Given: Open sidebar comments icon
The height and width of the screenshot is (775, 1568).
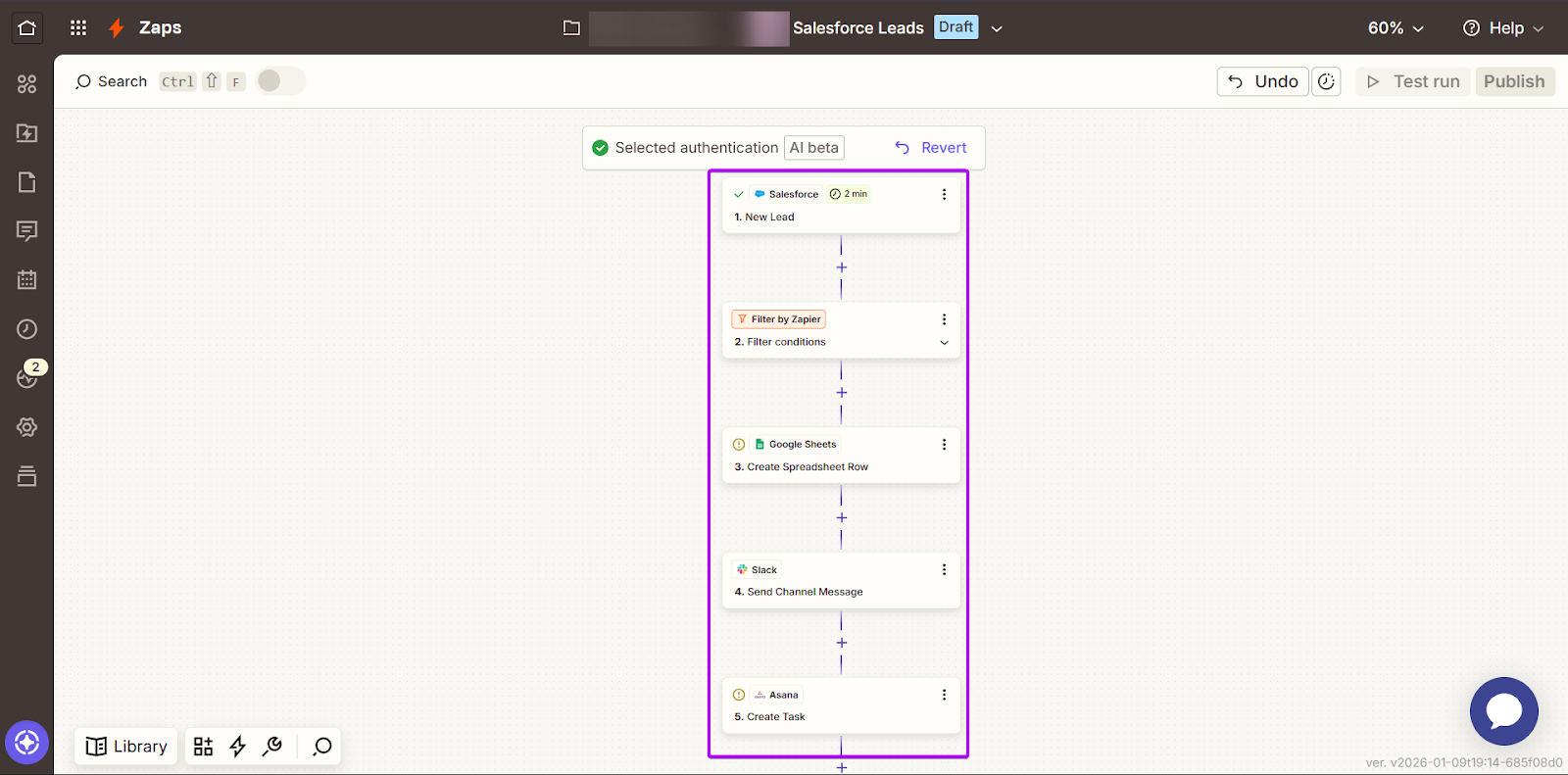Looking at the screenshot, I should click(27, 231).
